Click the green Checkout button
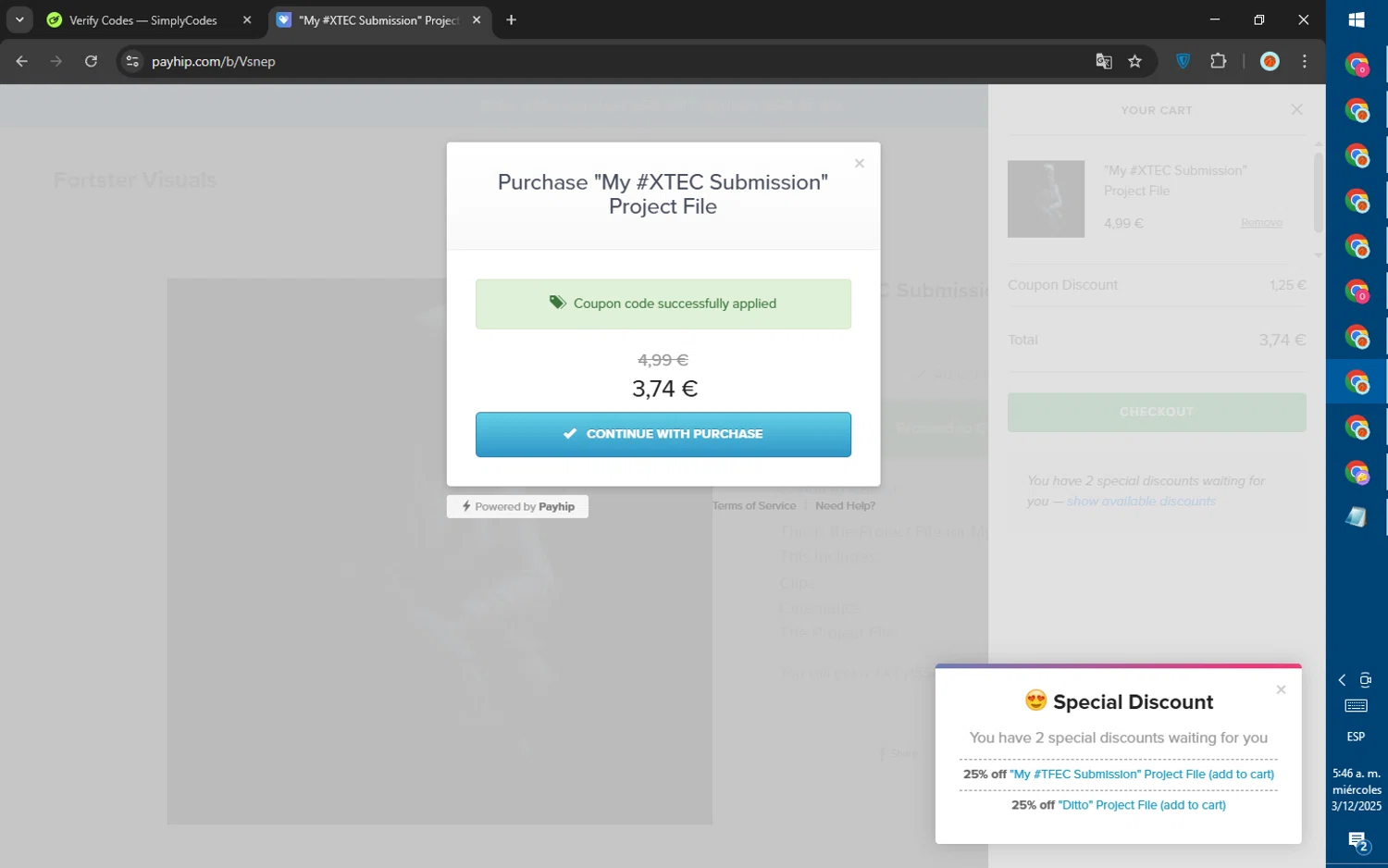Viewport: 1388px width, 868px height. point(1157,412)
